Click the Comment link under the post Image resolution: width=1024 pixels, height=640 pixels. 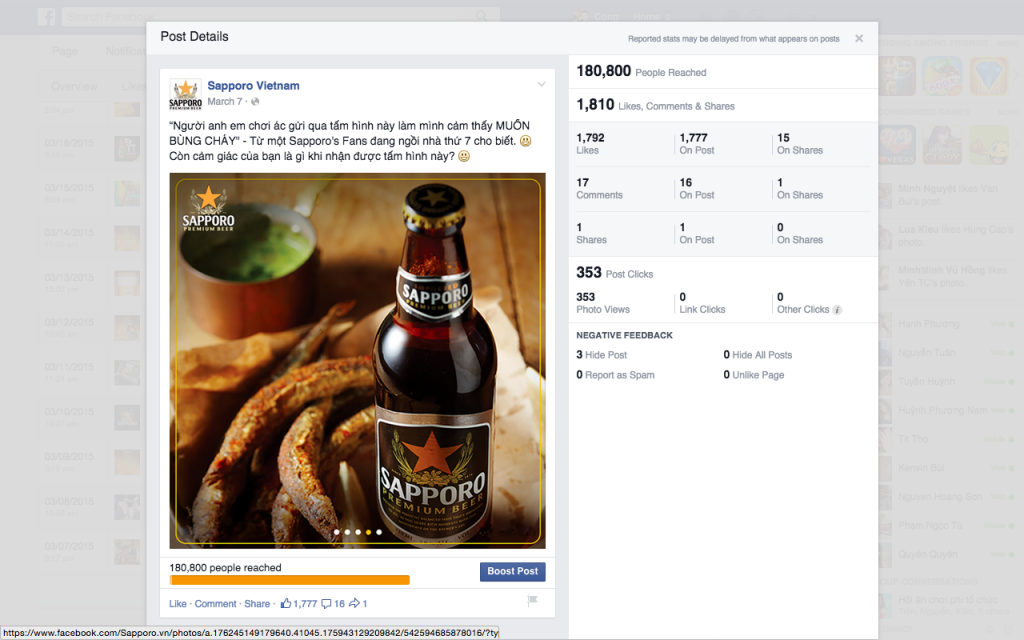pyautogui.click(x=216, y=603)
